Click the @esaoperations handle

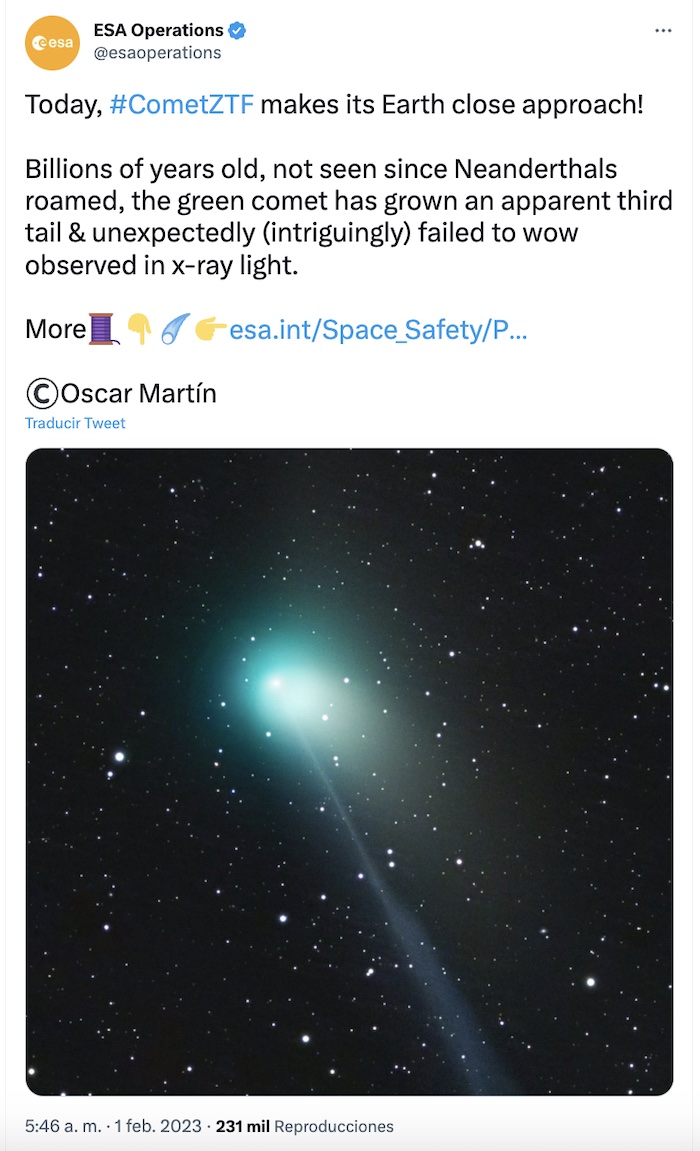[x=157, y=53]
